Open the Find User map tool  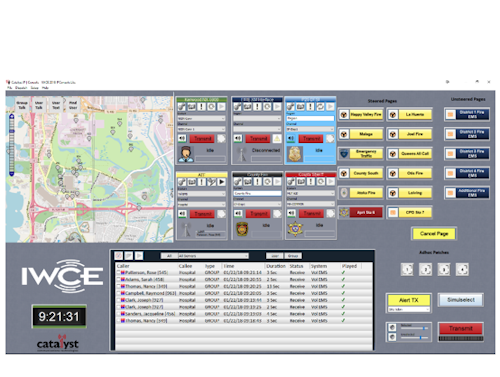73,105
